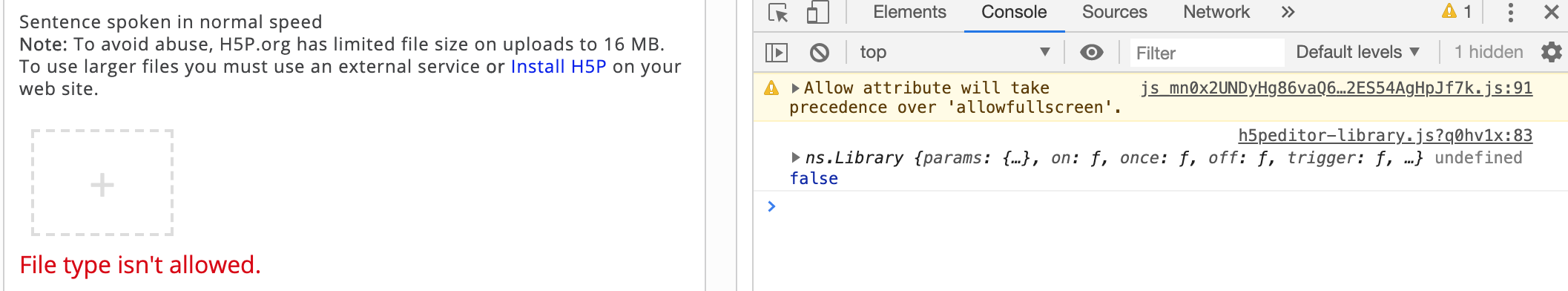Switch to the Sources tab

pos(1114,12)
